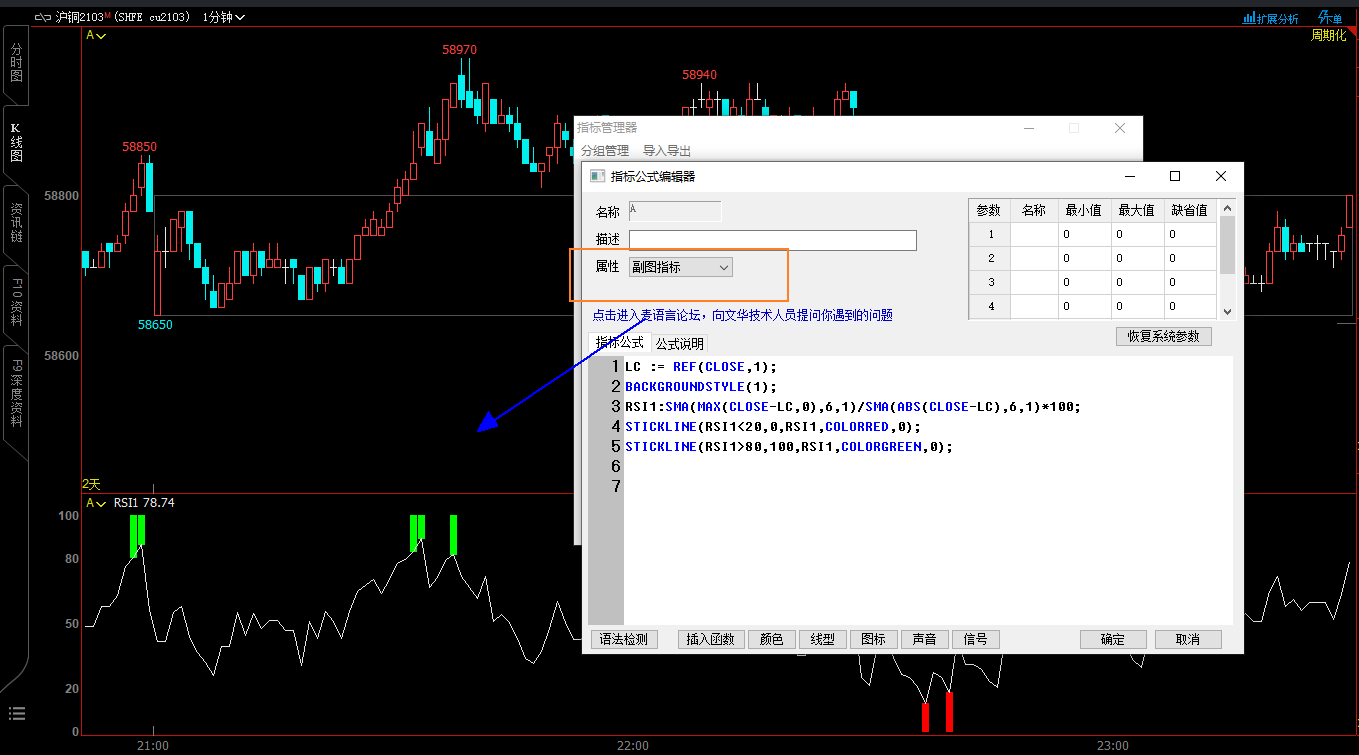Open the blue 麦语言论坛 forum link

[742, 315]
